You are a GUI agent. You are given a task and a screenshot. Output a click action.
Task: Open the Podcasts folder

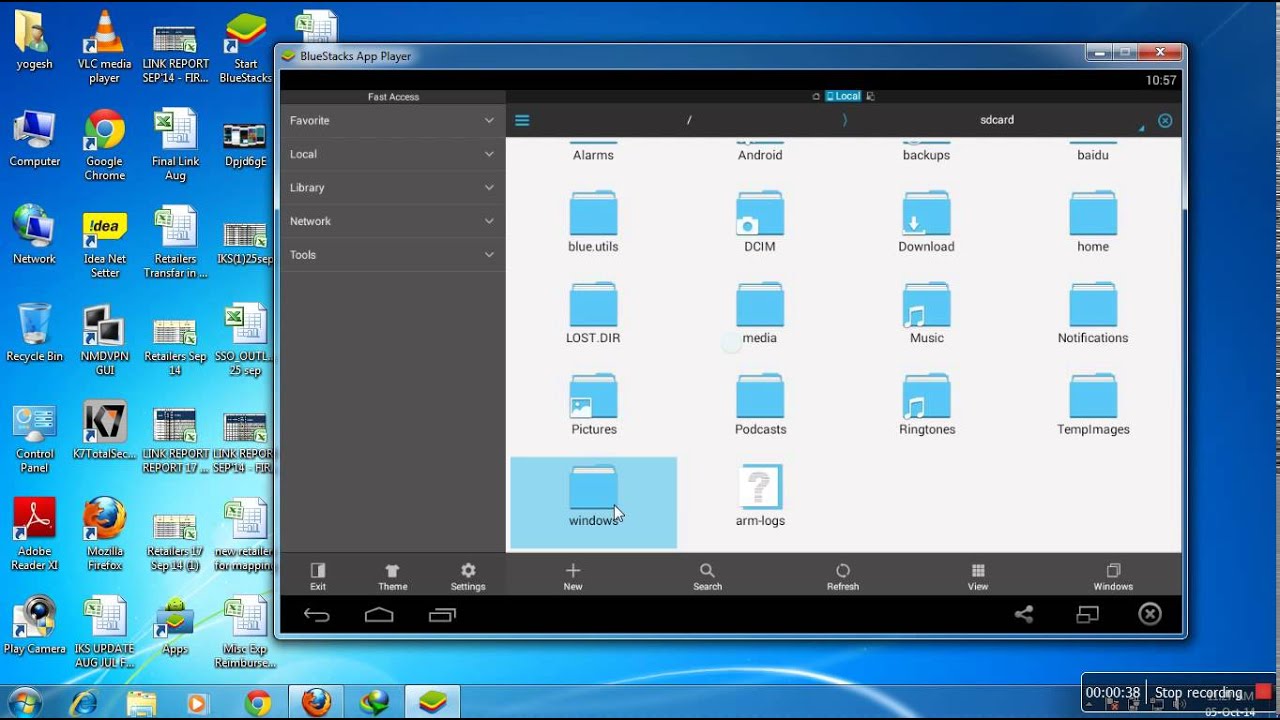pos(760,405)
